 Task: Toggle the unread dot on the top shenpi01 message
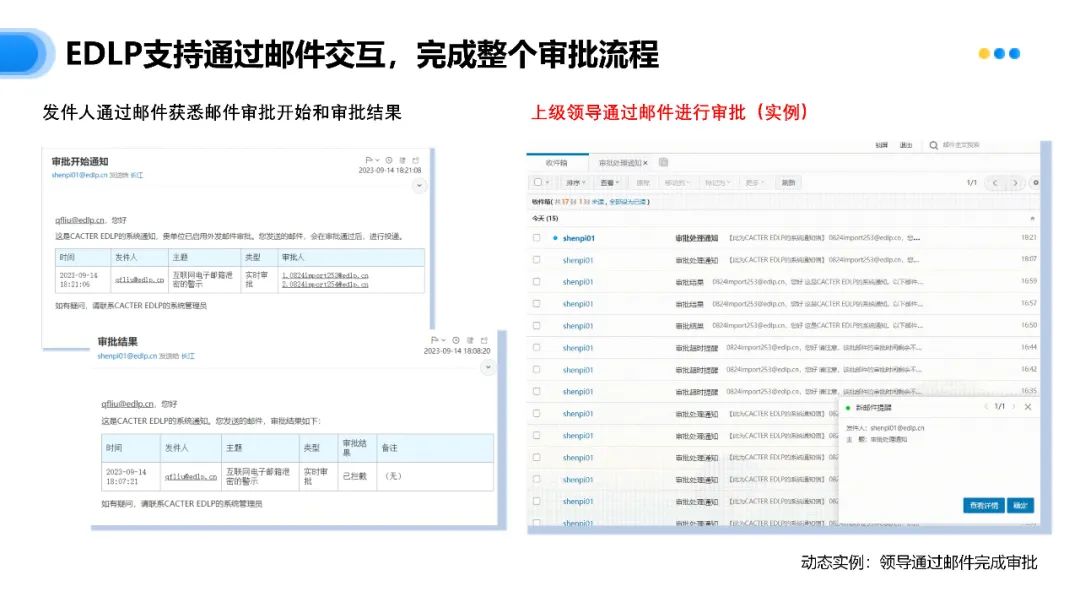[555, 238]
